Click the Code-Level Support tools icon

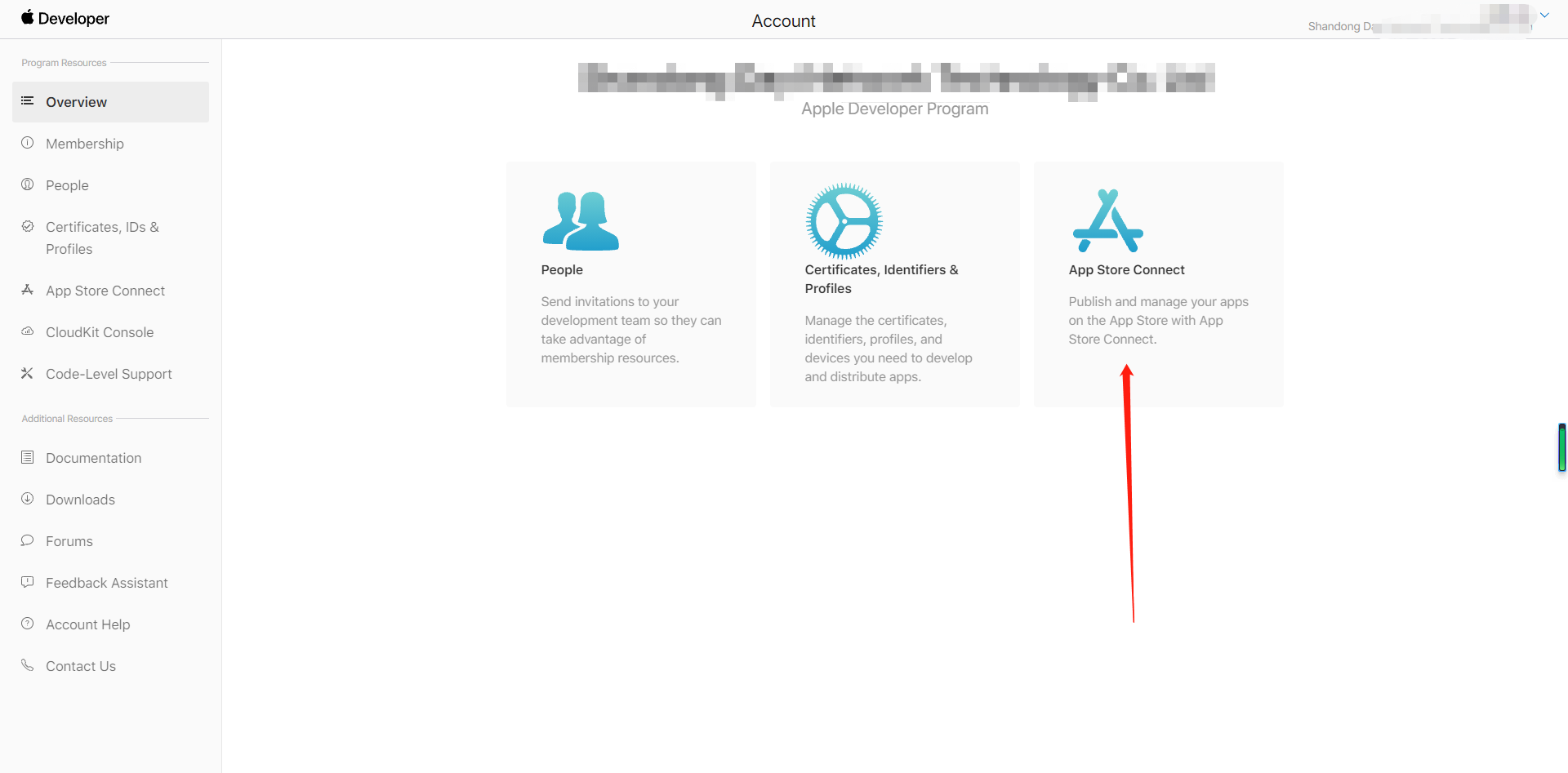[x=27, y=373]
